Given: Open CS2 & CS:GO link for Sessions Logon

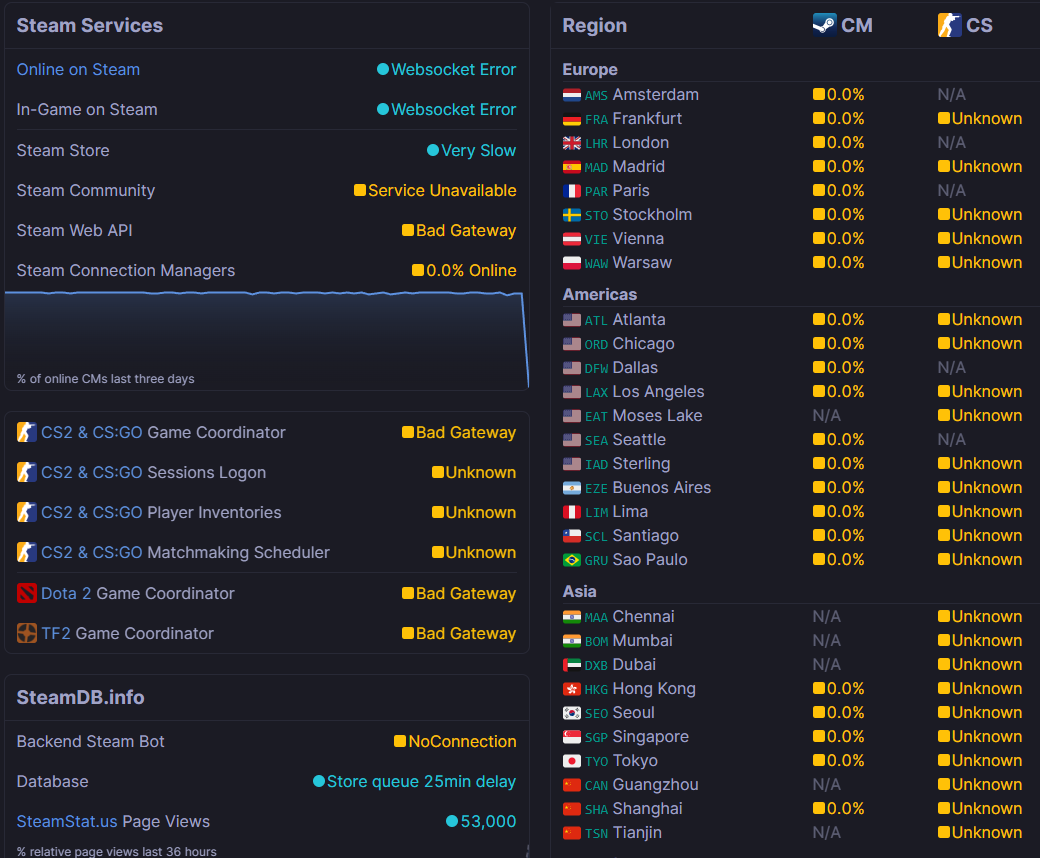Looking at the screenshot, I should pyautogui.click(x=92, y=473).
